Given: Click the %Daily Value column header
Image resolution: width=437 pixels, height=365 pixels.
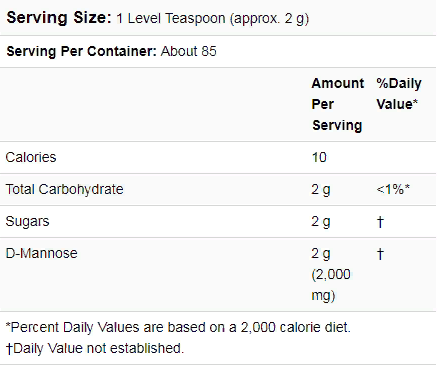Looking at the screenshot, I should point(399,94).
